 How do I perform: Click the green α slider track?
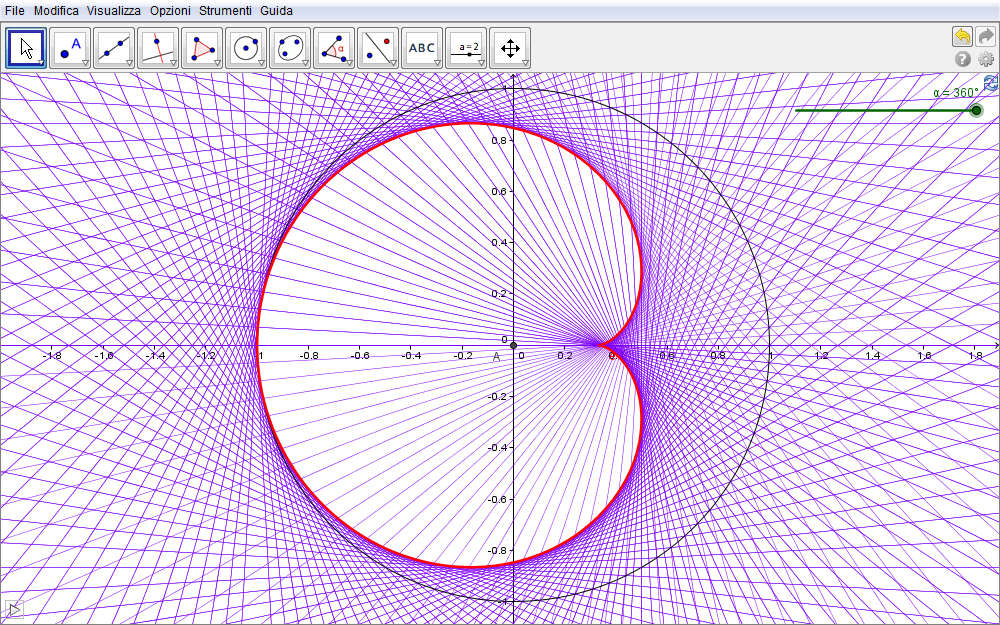[885, 110]
